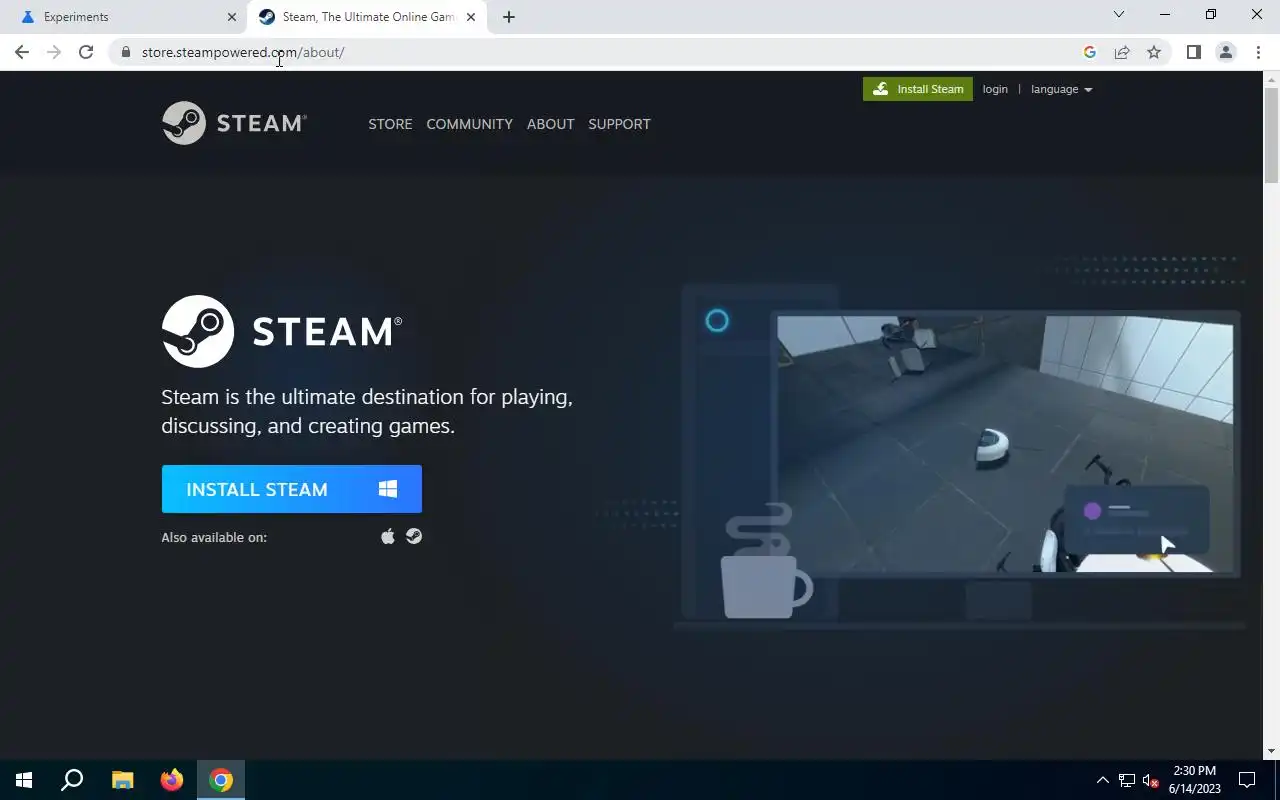Close the Steam browser tab

coord(471,17)
